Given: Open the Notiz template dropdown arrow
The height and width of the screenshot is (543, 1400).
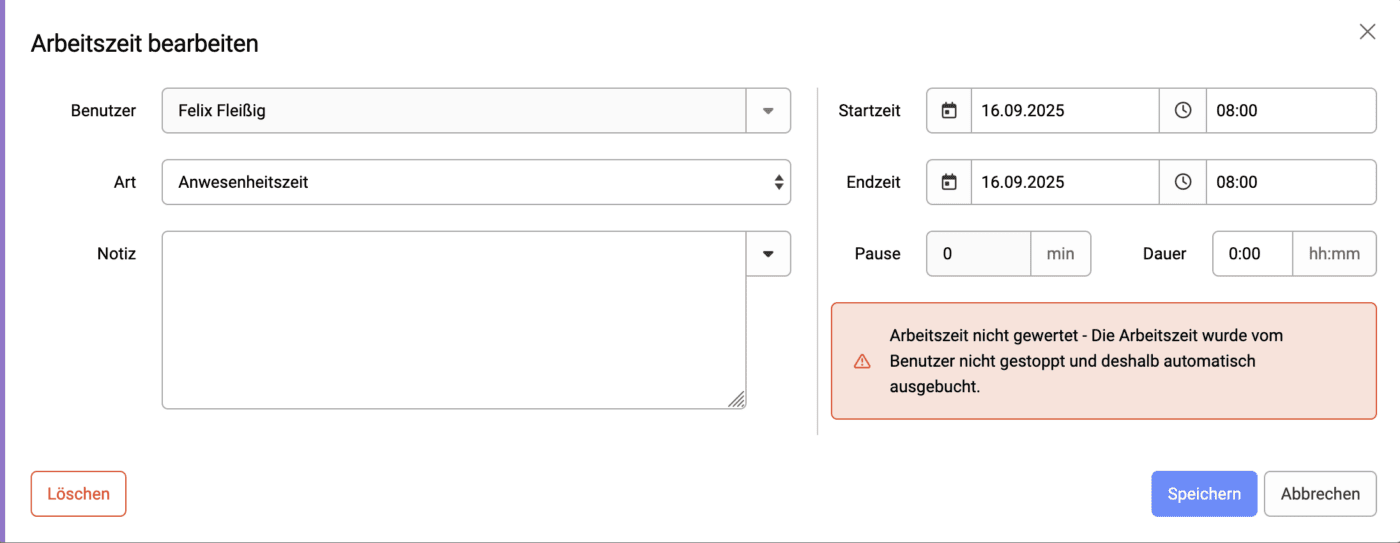Looking at the screenshot, I should click(x=768, y=254).
